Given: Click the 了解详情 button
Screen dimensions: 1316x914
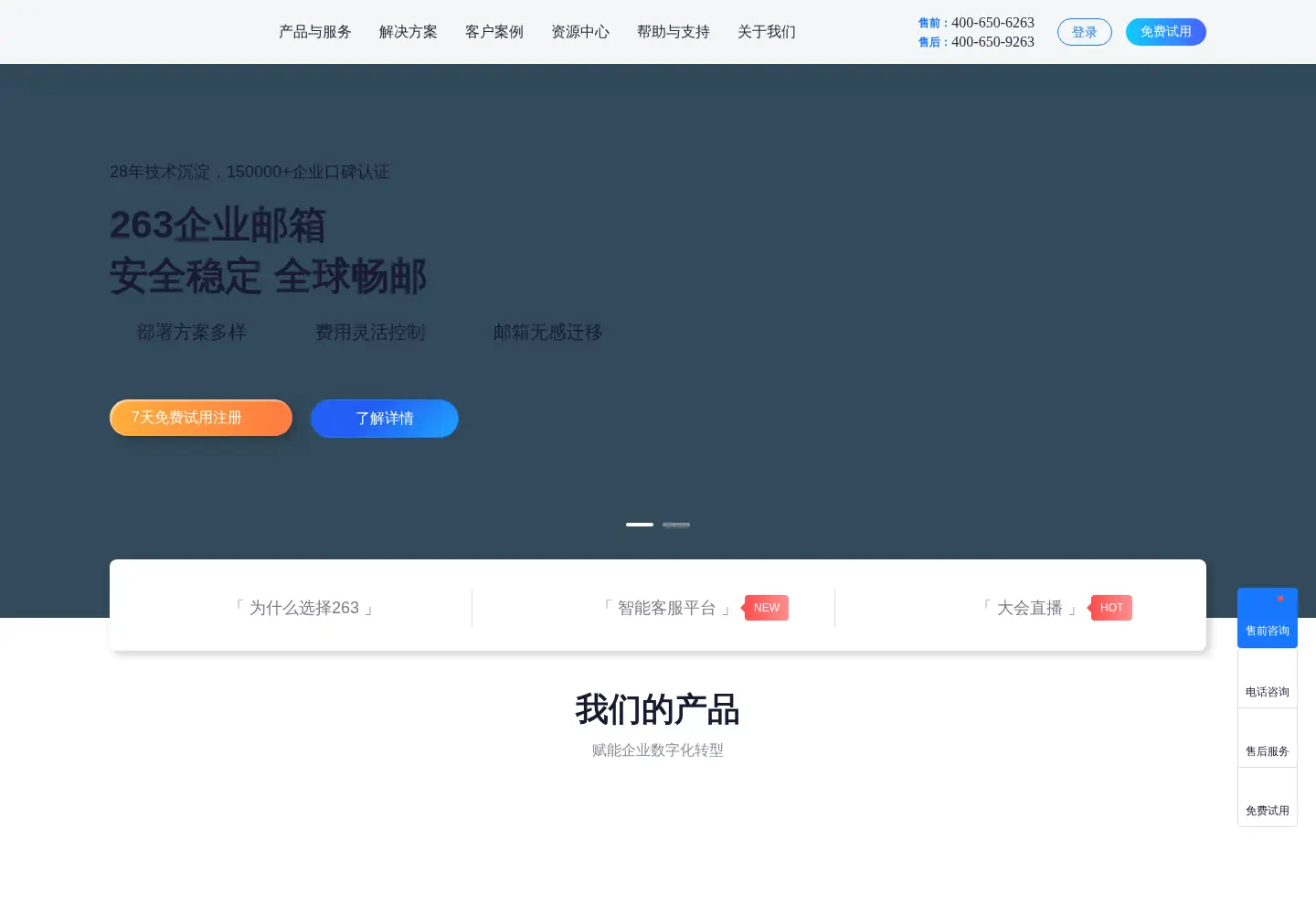Looking at the screenshot, I should point(385,419).
